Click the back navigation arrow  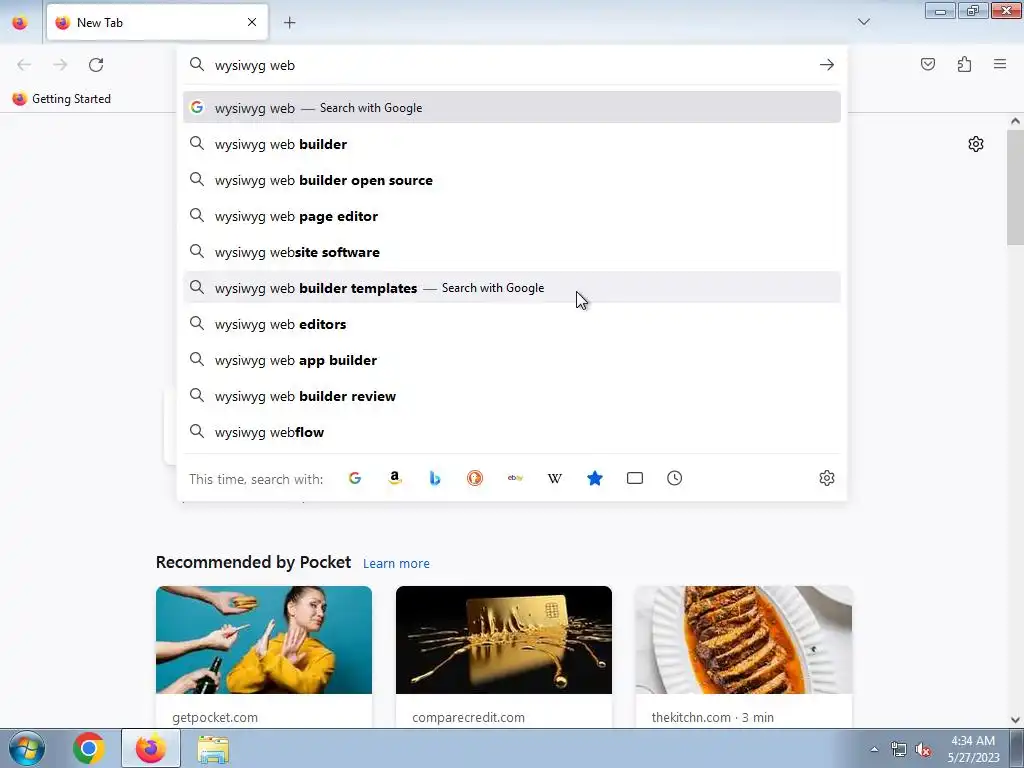(x=24, y=65)
